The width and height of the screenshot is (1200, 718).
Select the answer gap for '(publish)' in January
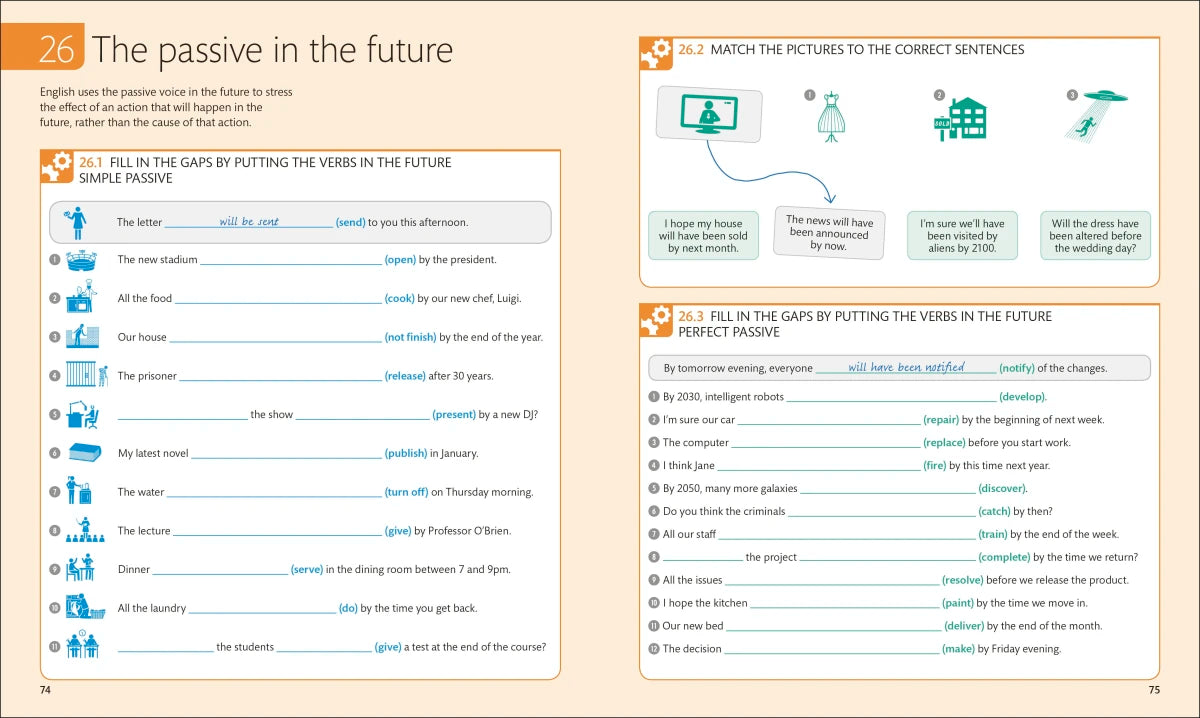click(x=286, y=454)
